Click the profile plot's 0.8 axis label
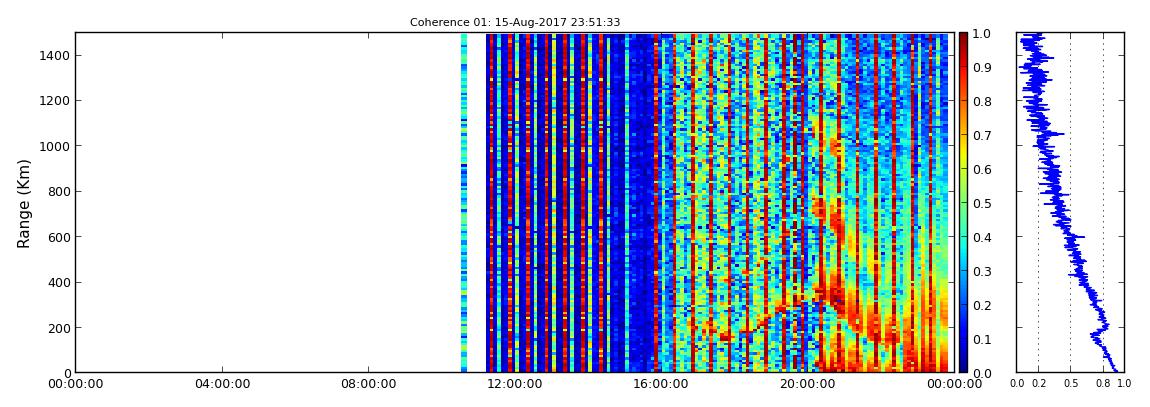Image resolution: width=1150 pixels, height=407 pixels. pos(1103,384)
